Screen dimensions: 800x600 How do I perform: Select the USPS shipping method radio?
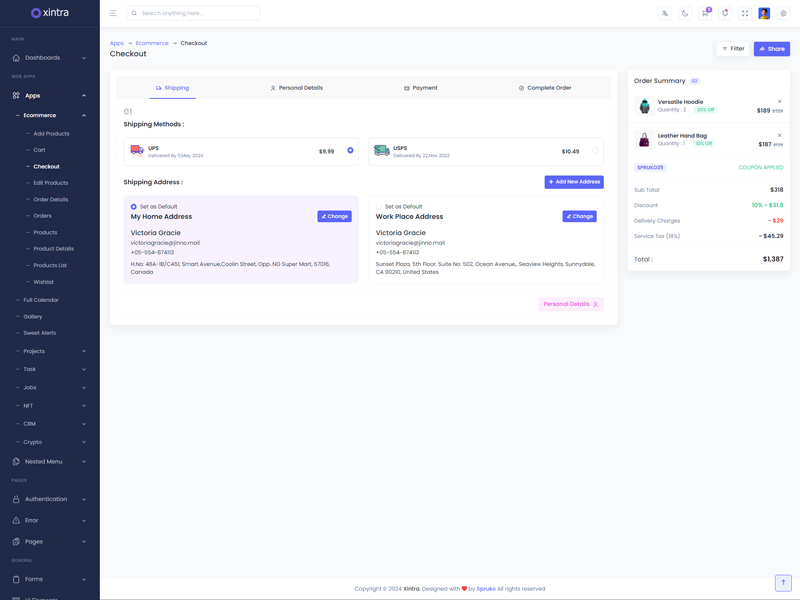tap(595, 151)
